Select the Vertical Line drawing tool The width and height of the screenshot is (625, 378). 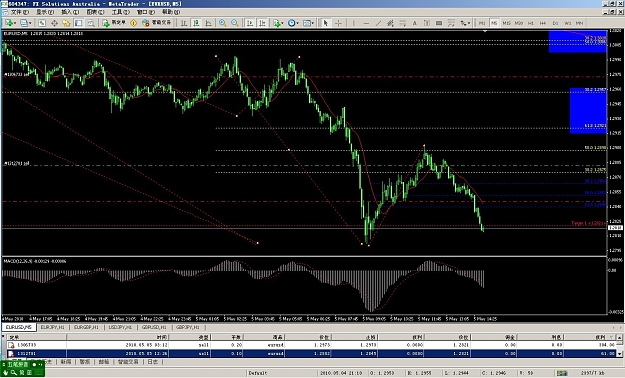coord(354,23)
